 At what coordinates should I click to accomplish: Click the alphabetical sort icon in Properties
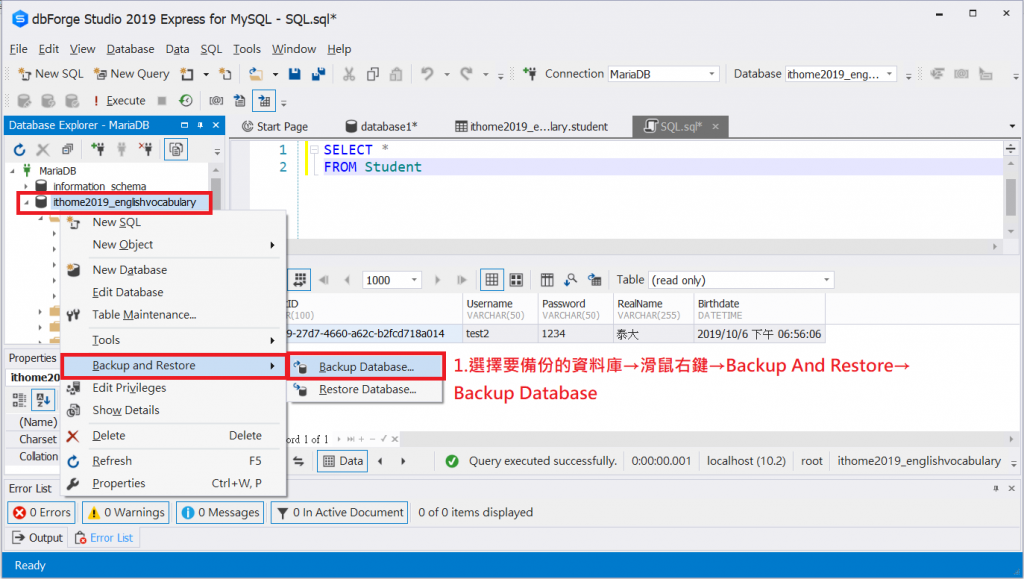pyautogui.click(x=44, y=399)
